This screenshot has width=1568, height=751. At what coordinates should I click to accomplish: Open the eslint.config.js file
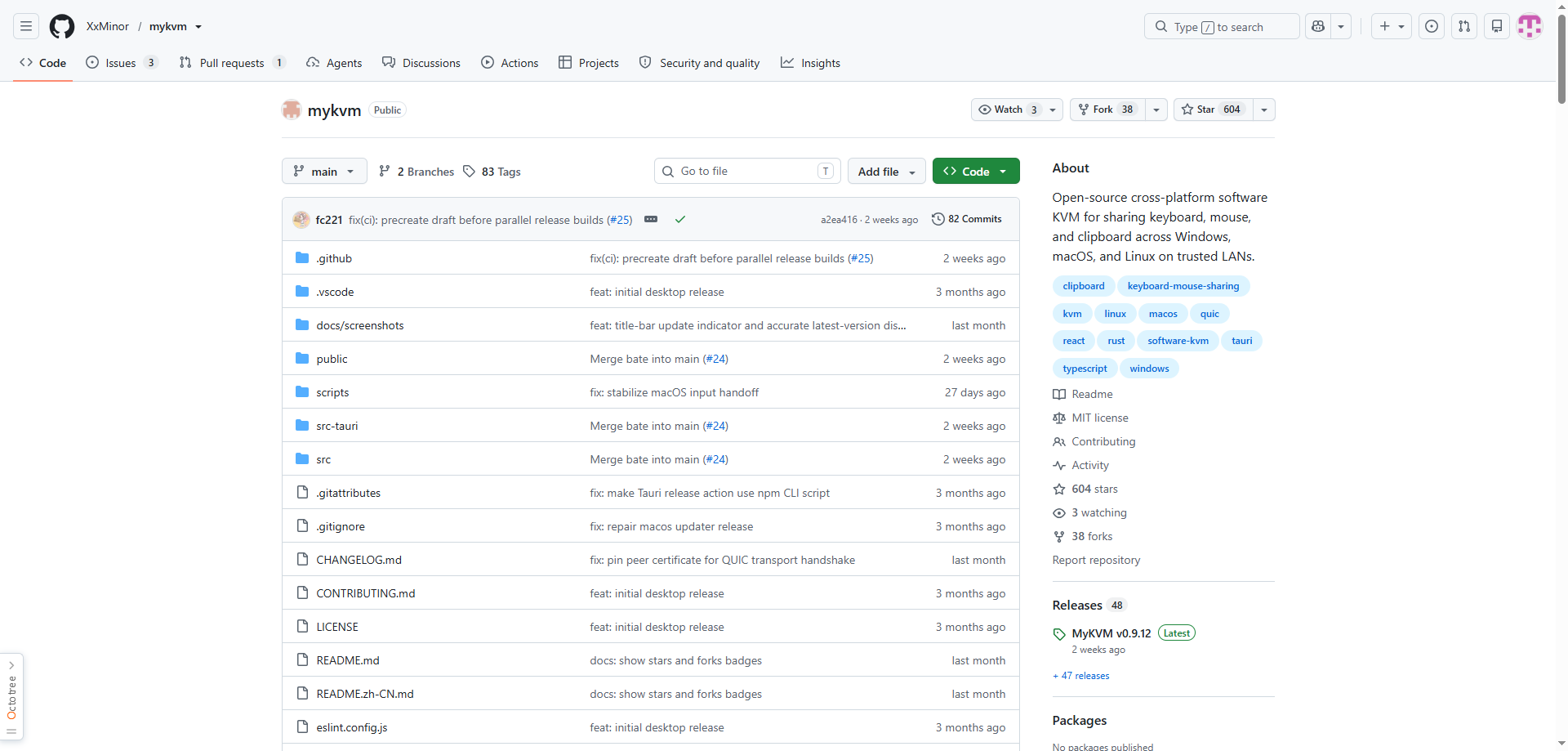click(352, 727)
